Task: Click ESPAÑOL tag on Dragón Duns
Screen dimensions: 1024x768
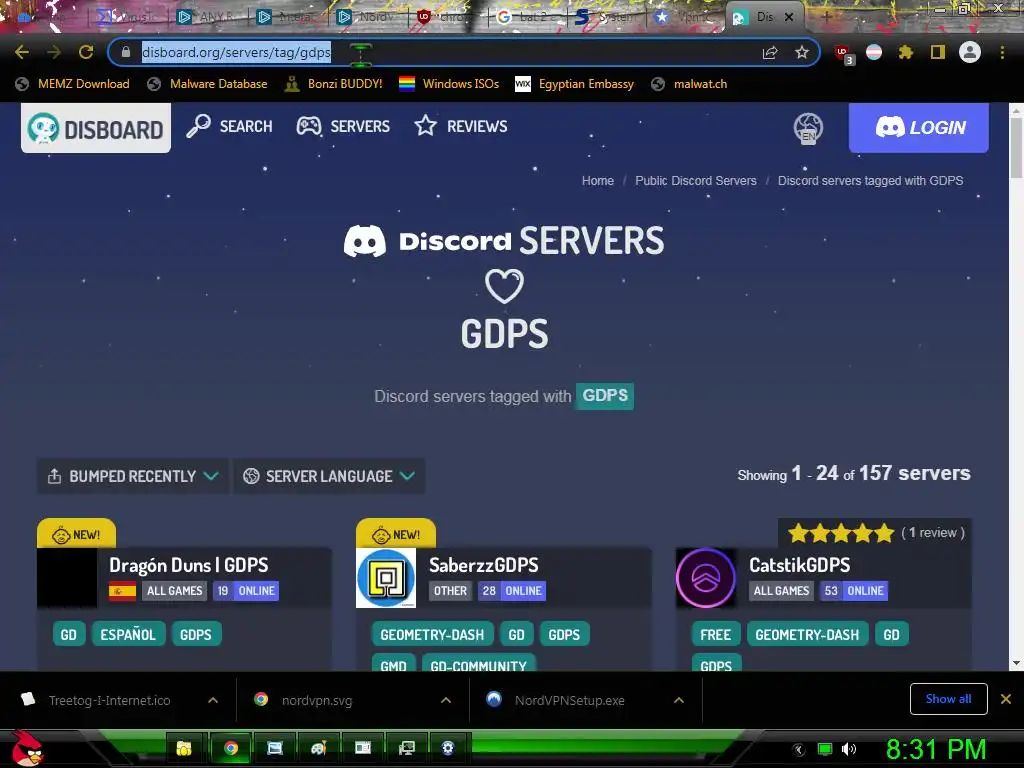Action: pyautogui.click(x=128, y=634)
